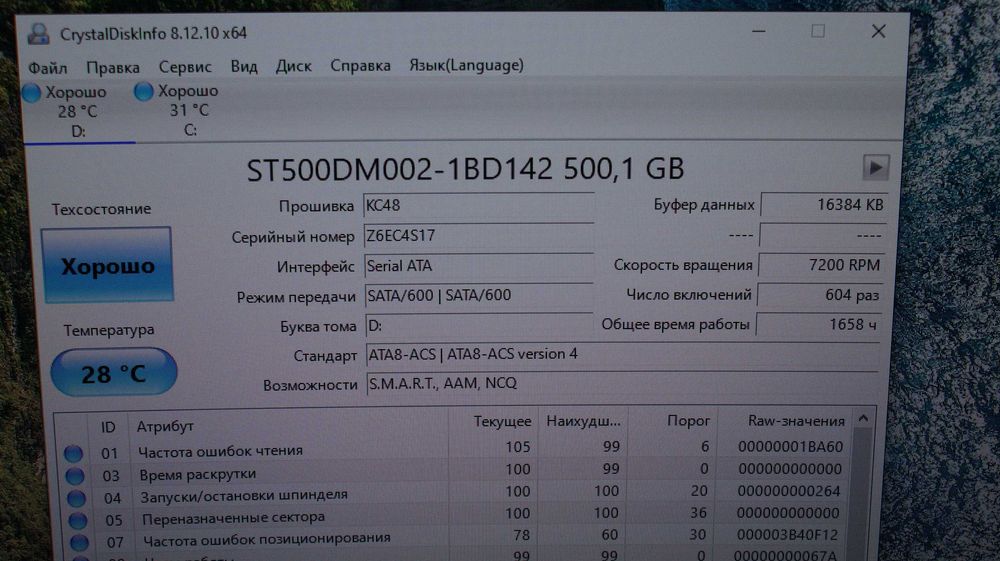Open the Файл menu

tap(48, 67)
